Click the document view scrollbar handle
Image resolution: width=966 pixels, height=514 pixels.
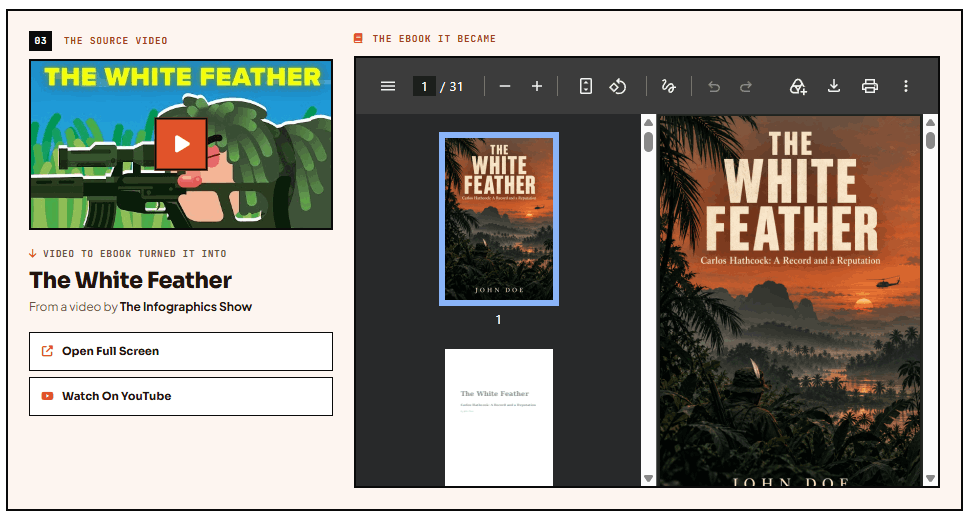[x=930, y=141]
